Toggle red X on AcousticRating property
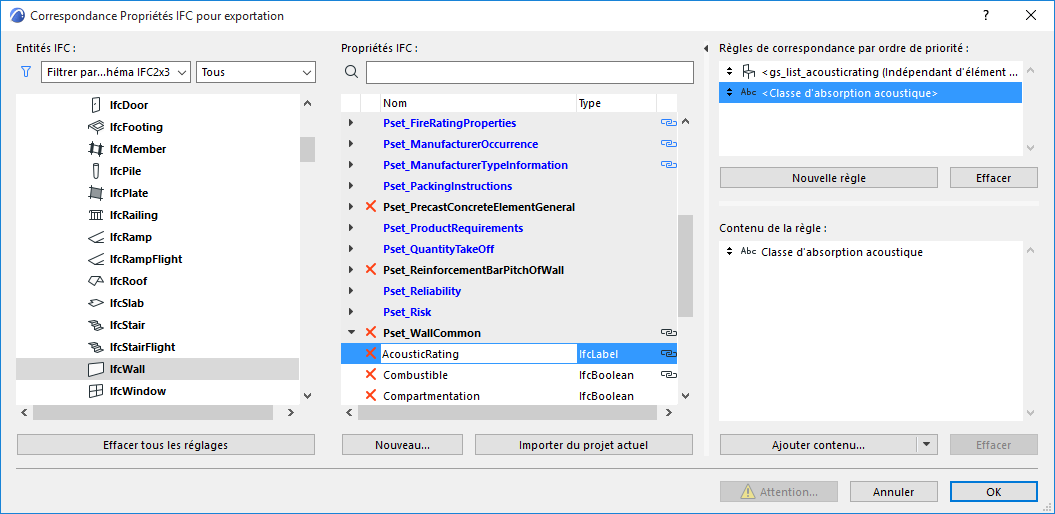 click(x=370, y=353)
